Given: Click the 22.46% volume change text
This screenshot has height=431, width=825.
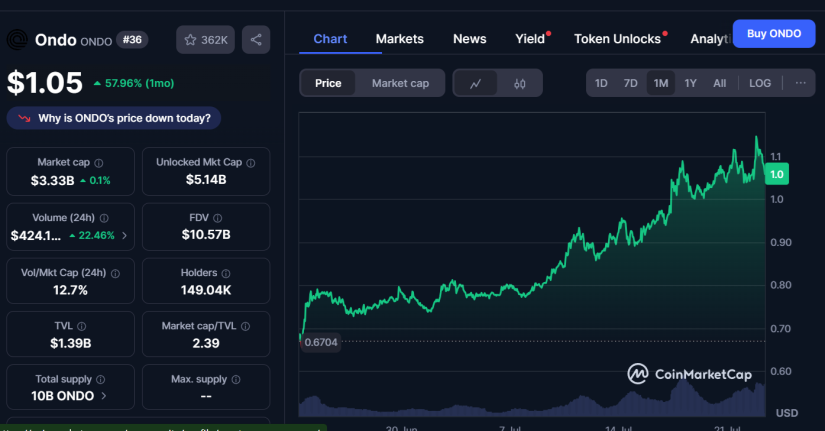Looking at the screenshot, I should (x=96, y=235).
